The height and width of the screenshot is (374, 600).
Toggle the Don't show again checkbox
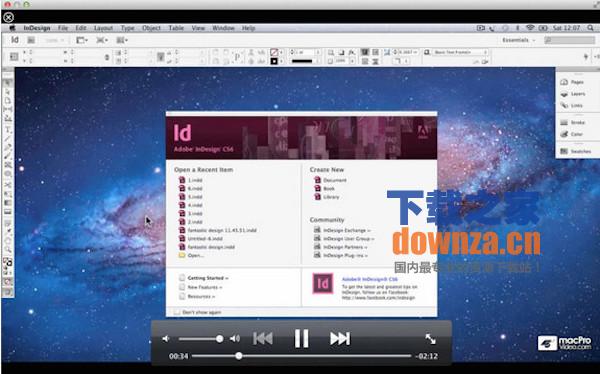177,312
